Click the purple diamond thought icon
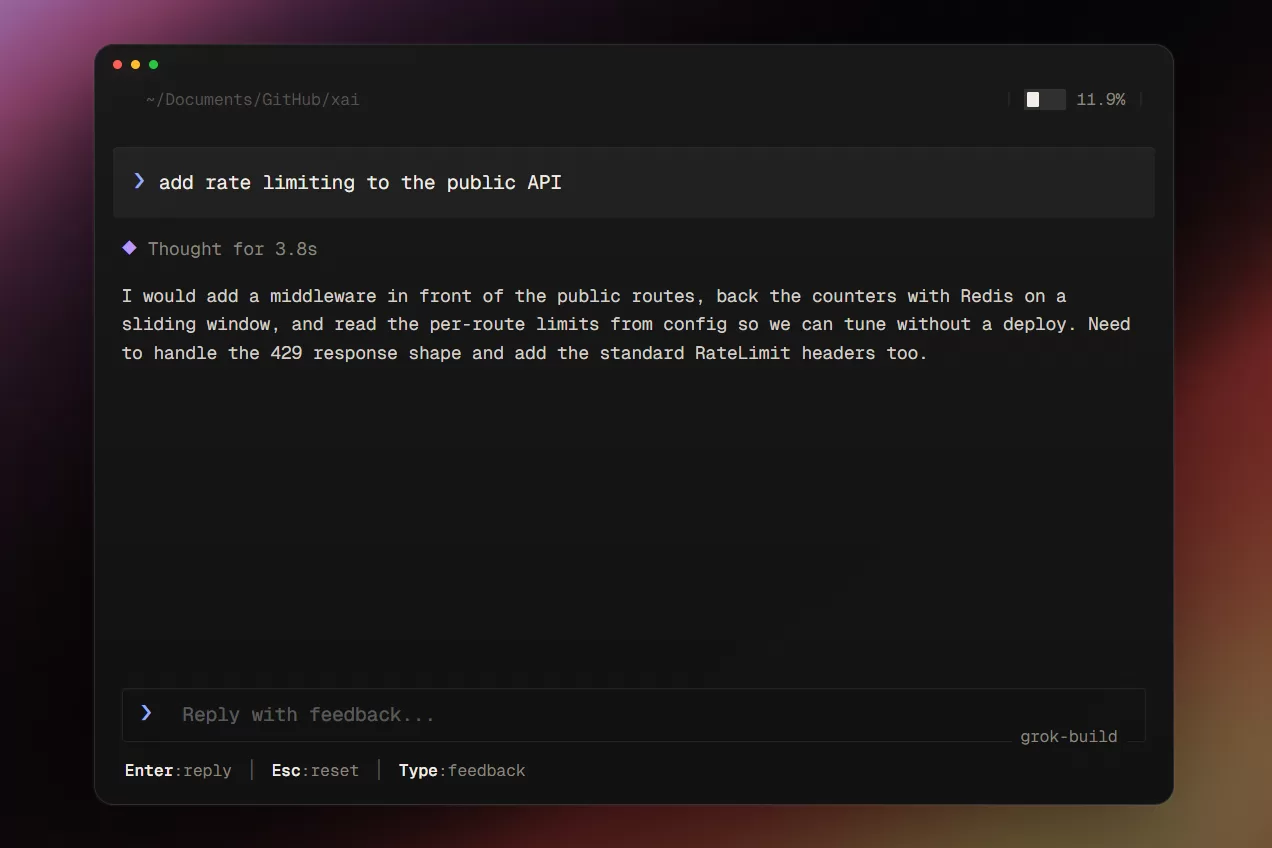Screen dimensions: 1272x848 (129, 248)
